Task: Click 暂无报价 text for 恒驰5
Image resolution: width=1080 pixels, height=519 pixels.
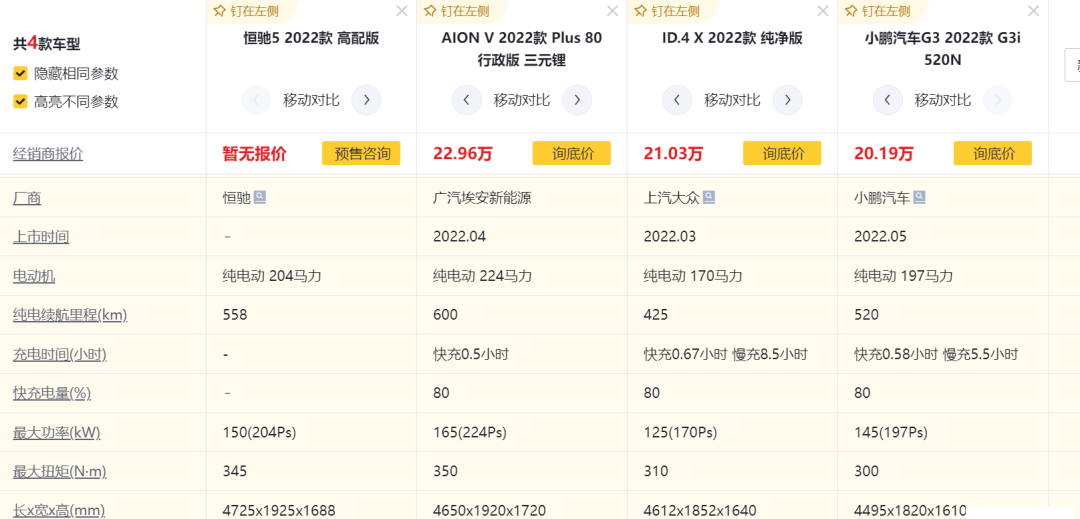Action: (254, 153)
